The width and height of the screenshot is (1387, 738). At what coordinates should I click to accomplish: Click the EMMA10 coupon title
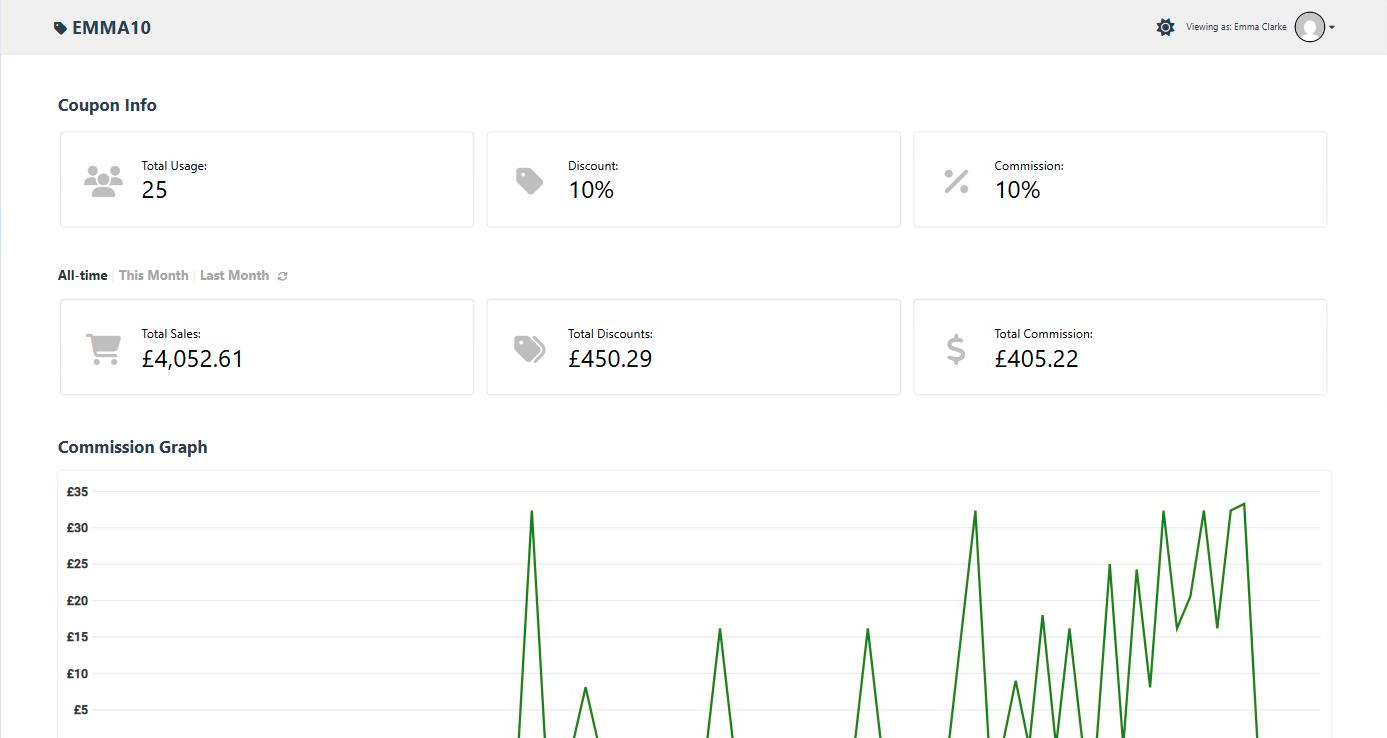point(112,28)
